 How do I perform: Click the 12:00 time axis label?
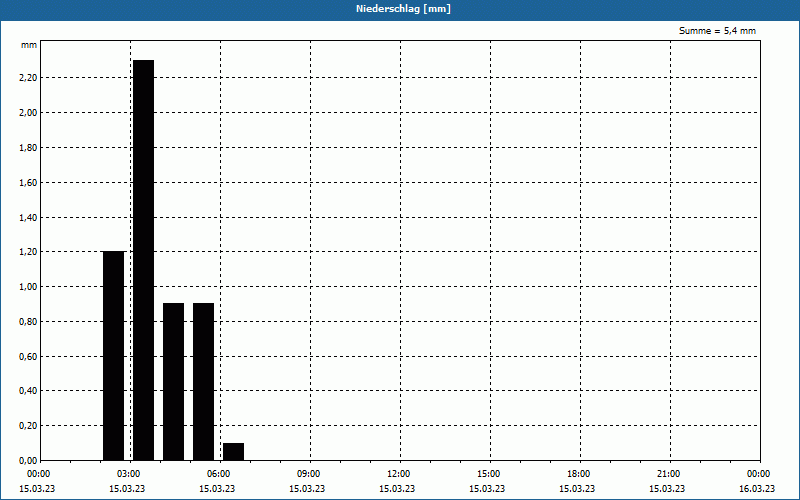coord(398,474)
